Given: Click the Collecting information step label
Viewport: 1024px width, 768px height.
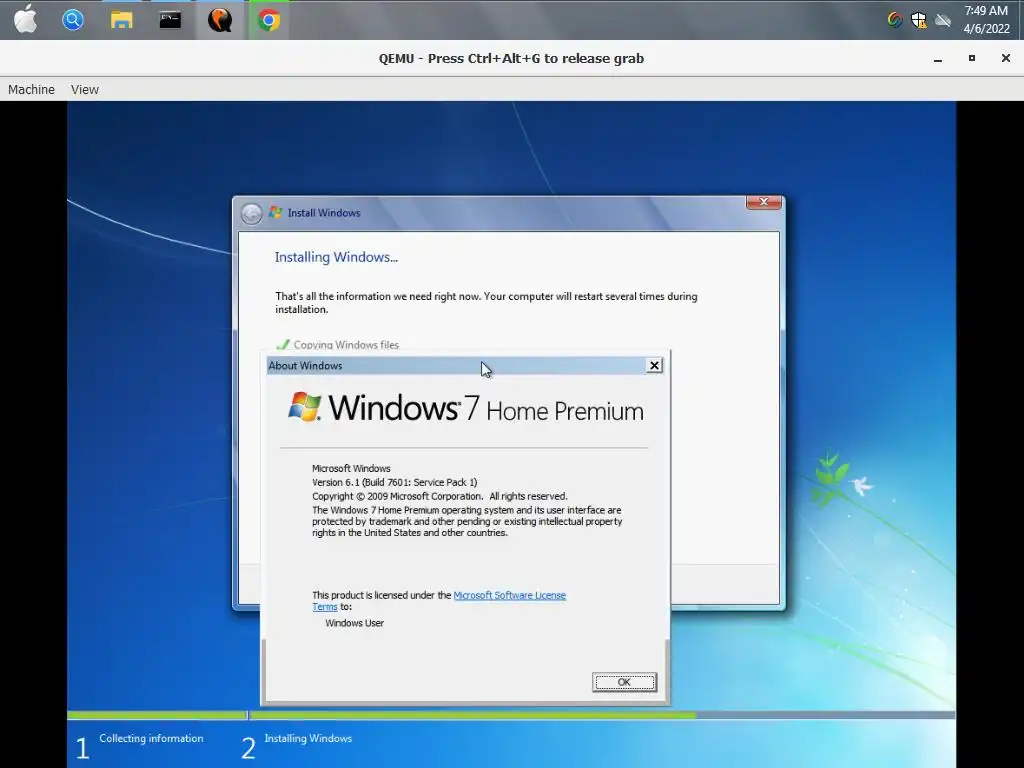Looking at the screenshot, I should (x=151, y=738).
